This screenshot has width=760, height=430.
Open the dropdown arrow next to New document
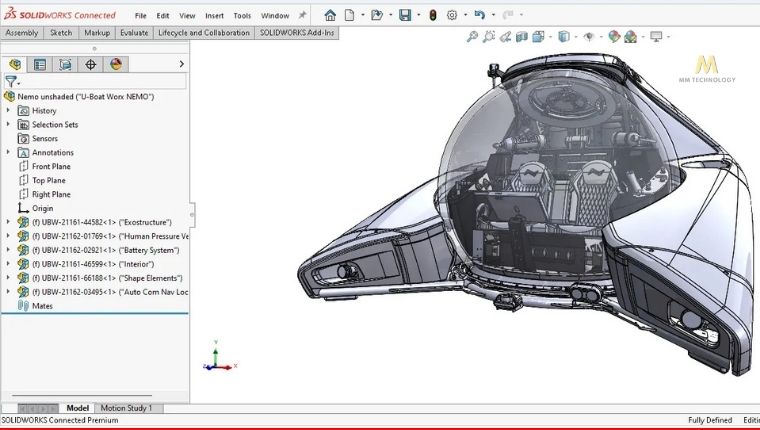click(x=363, y=15)
